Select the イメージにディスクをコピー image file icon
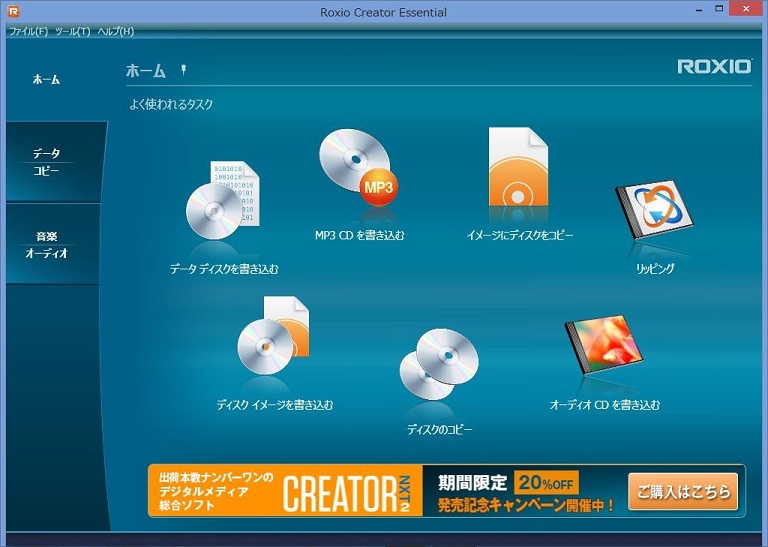The height and width of the screenshot is (547, 768). (x=518, y=167)
